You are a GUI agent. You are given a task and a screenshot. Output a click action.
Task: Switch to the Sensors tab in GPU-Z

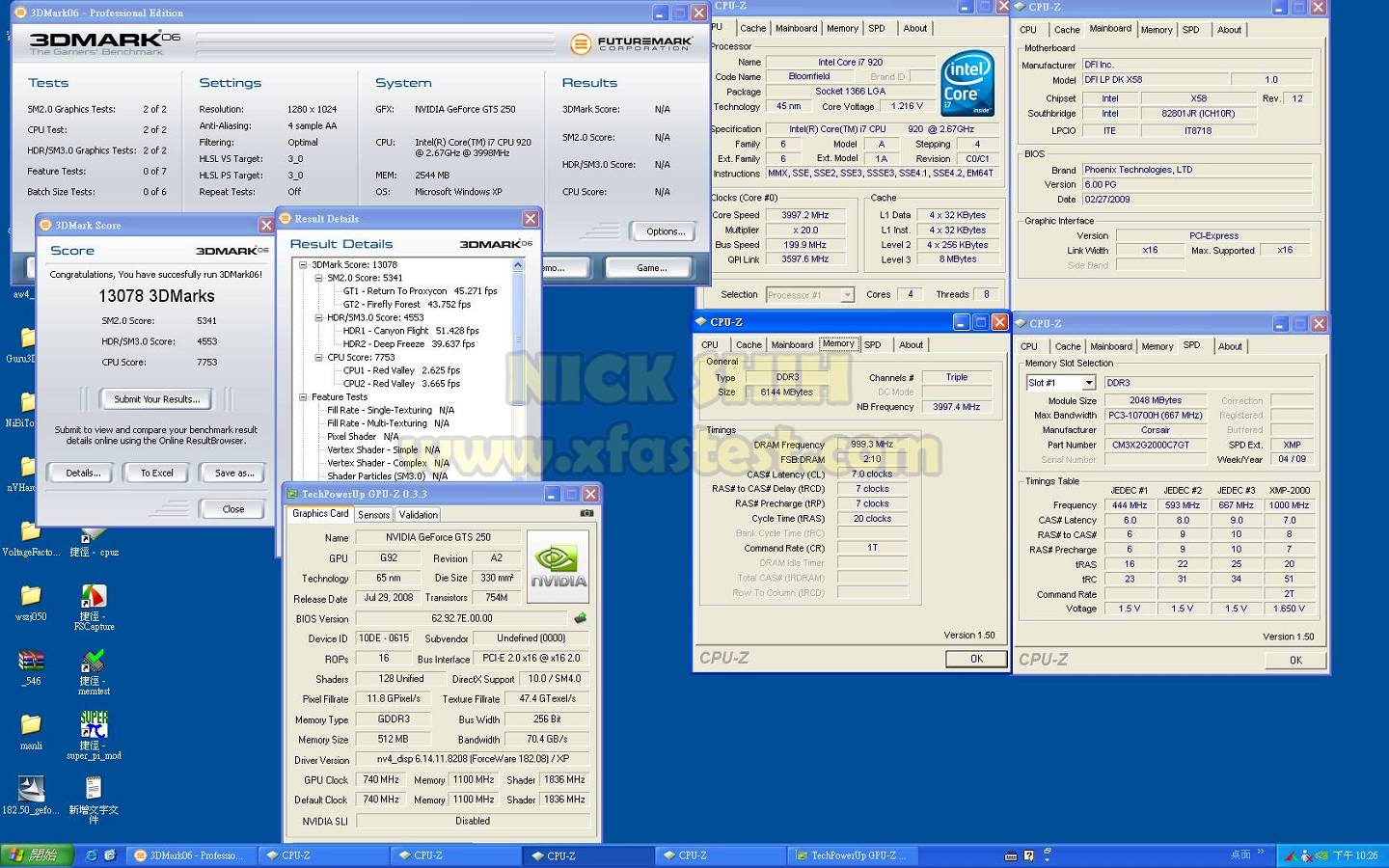pyautogui.click(x=373, y=515)
